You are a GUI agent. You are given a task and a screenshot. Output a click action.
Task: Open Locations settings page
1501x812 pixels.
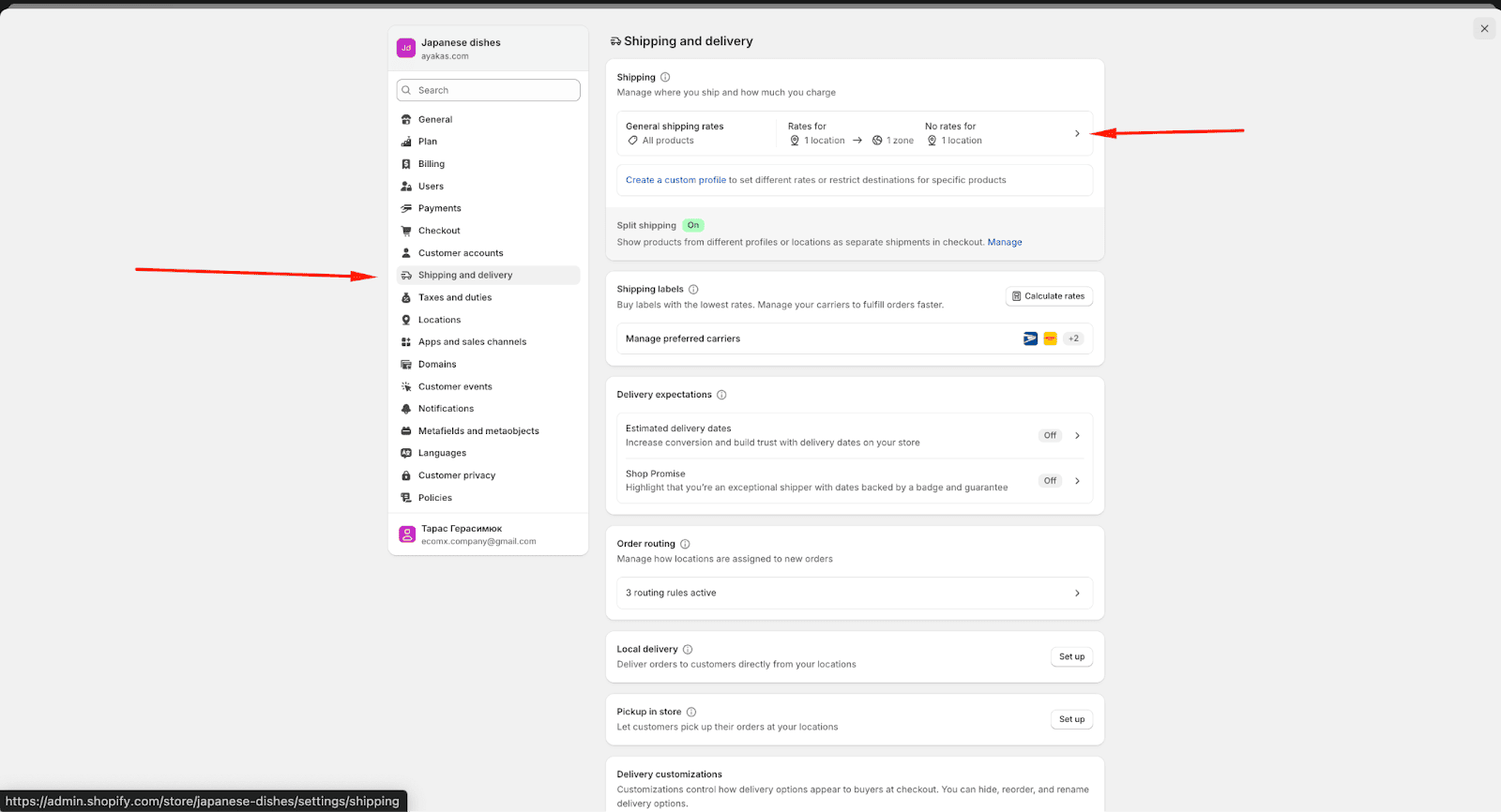tap(488, 320)
